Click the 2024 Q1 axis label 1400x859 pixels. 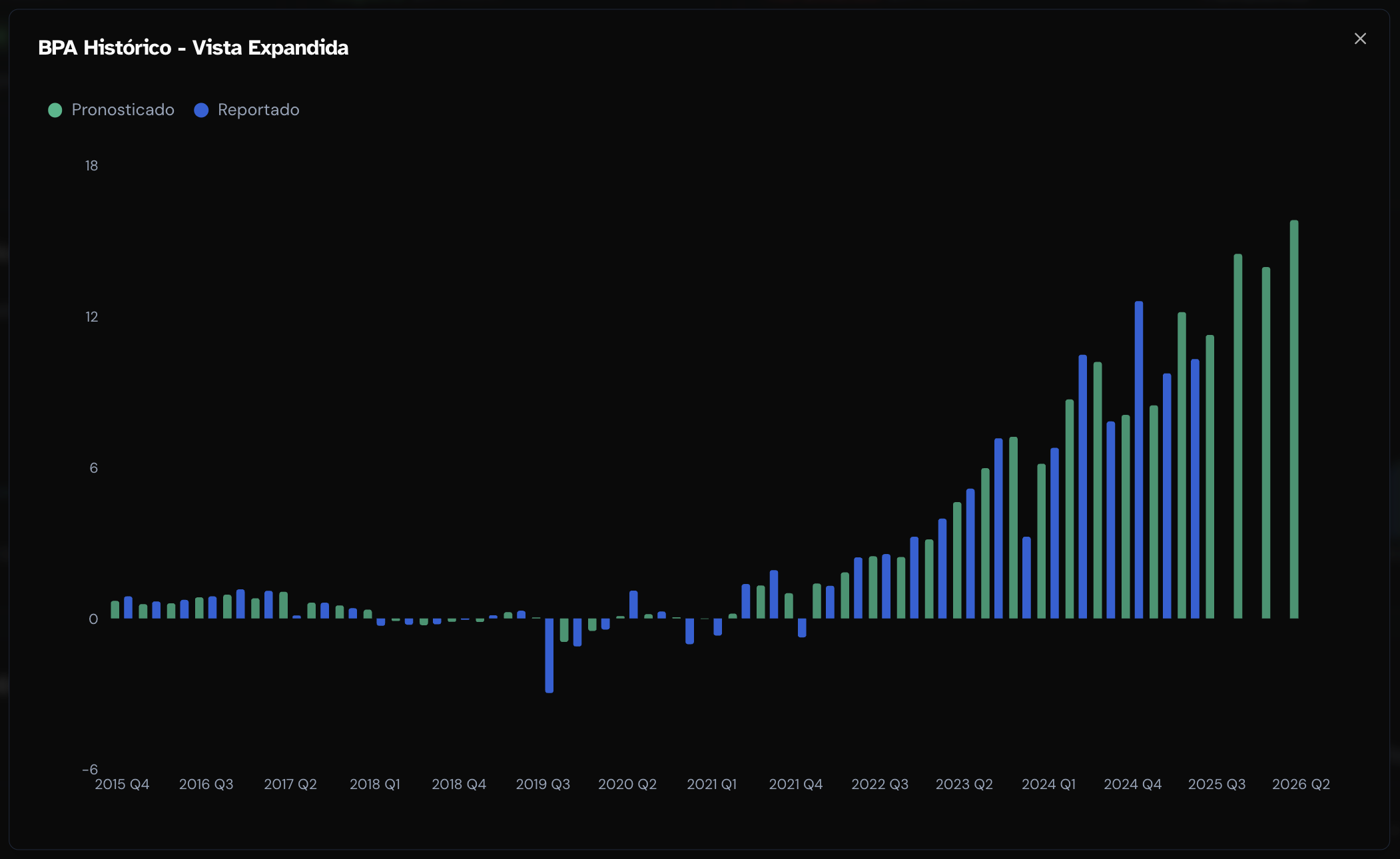tap(1048, 784)
